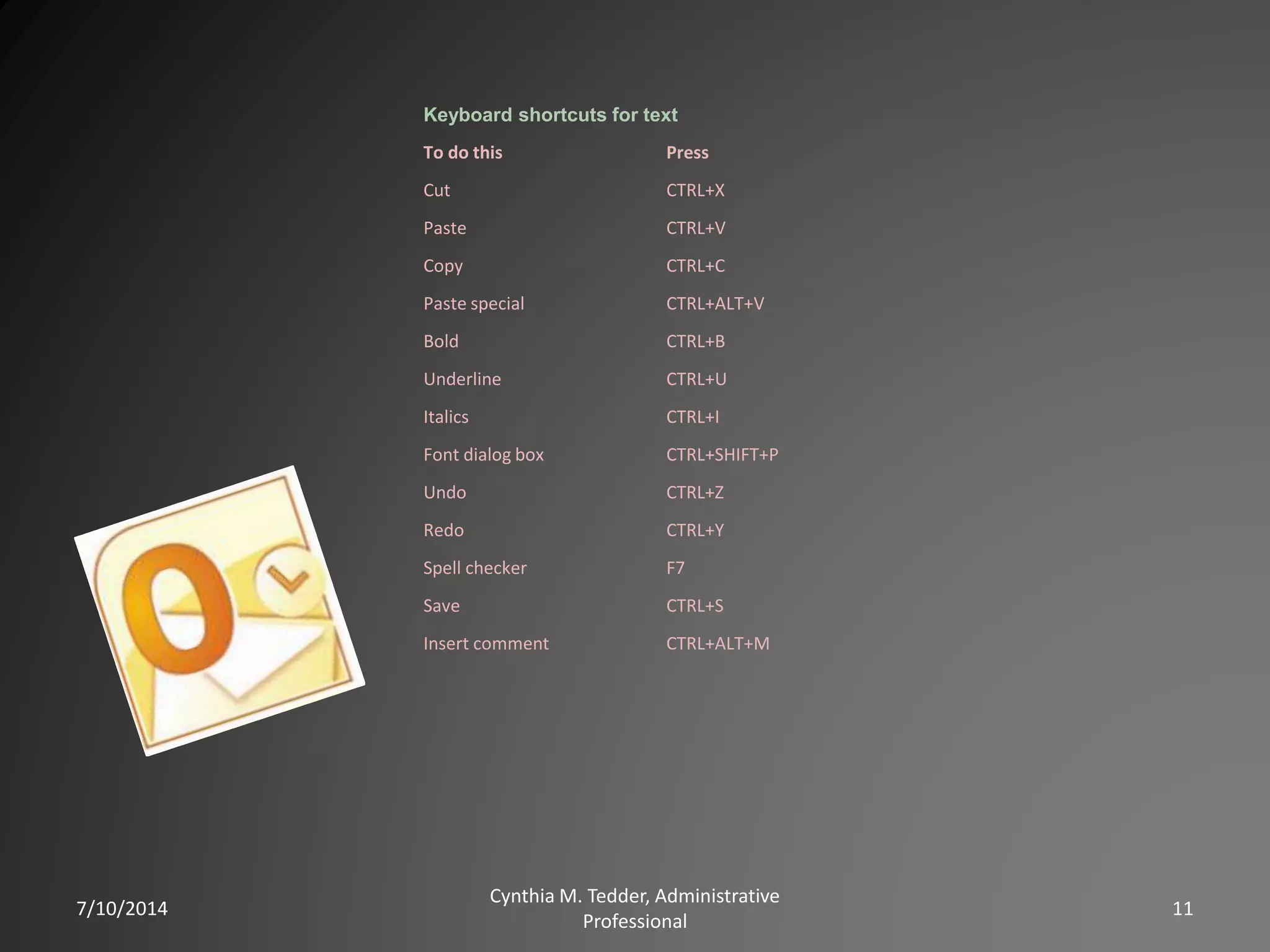
Task: Click the 'Cynthia M. Tedder' footer text
Action: [569, 896]
